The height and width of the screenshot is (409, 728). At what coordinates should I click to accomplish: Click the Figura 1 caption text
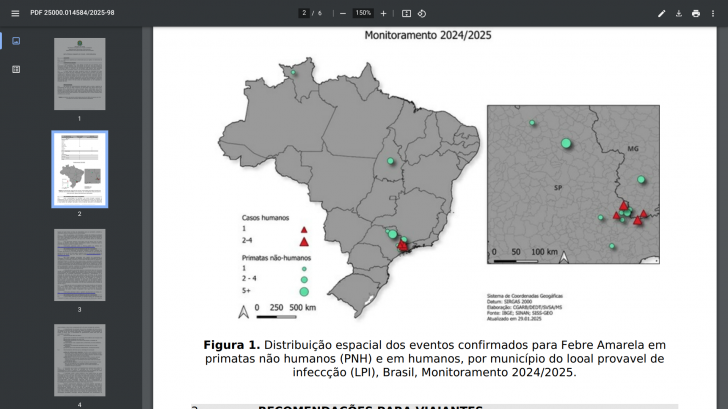point(435,358)
